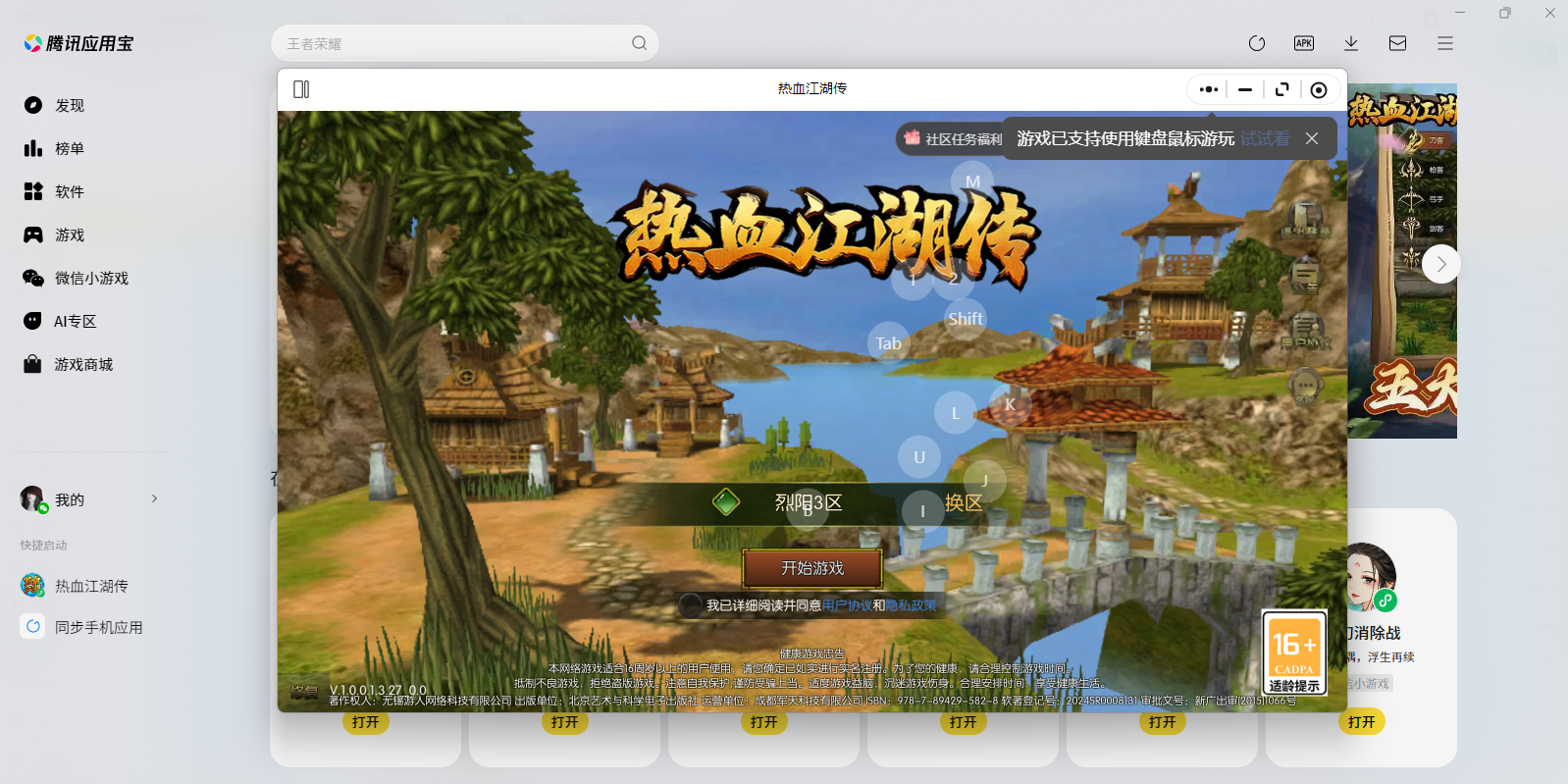Toggle fullscreen for the game window
Viewport: 1568px width, 784px height.
click(1281, 90)
